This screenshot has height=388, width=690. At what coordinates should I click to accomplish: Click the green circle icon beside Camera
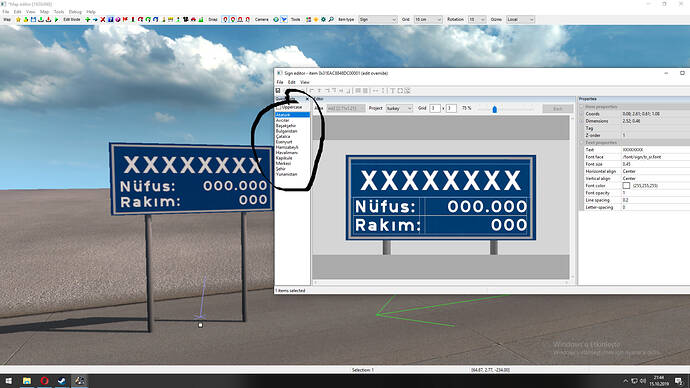coord(276,19)
